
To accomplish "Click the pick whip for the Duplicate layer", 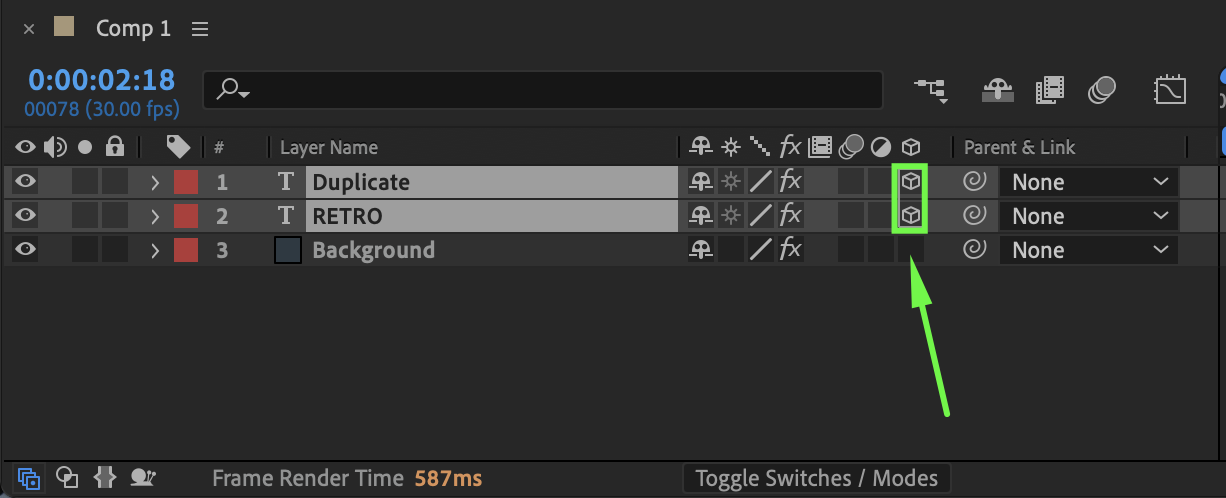I will coord(972,182).
